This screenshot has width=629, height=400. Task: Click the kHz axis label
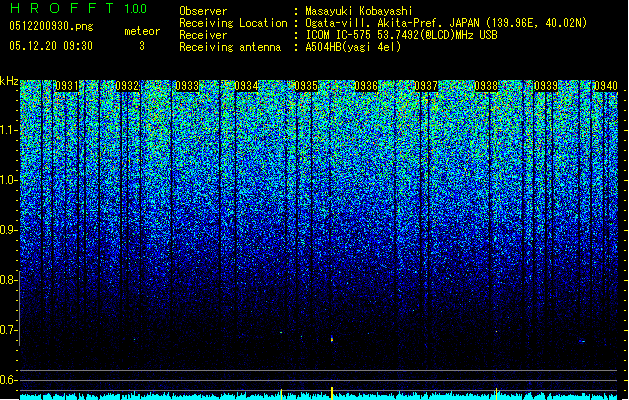click(x=9, y=81)
